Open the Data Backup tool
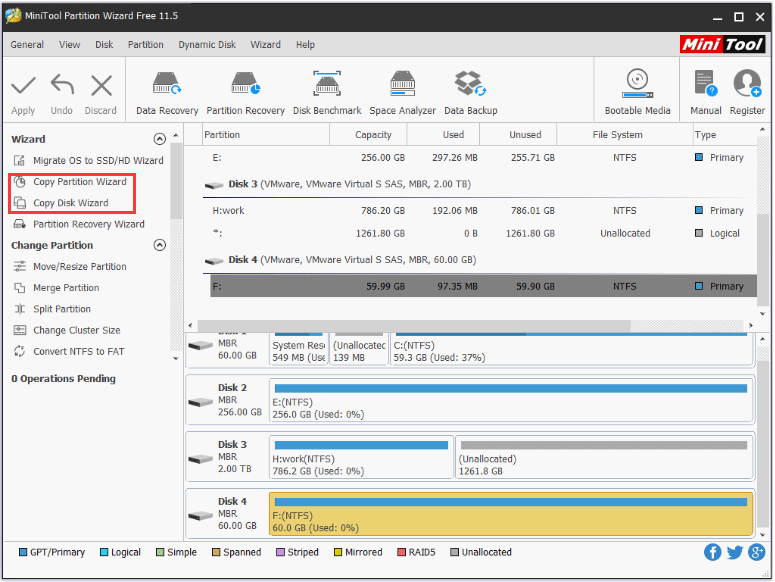 point(471,93)
